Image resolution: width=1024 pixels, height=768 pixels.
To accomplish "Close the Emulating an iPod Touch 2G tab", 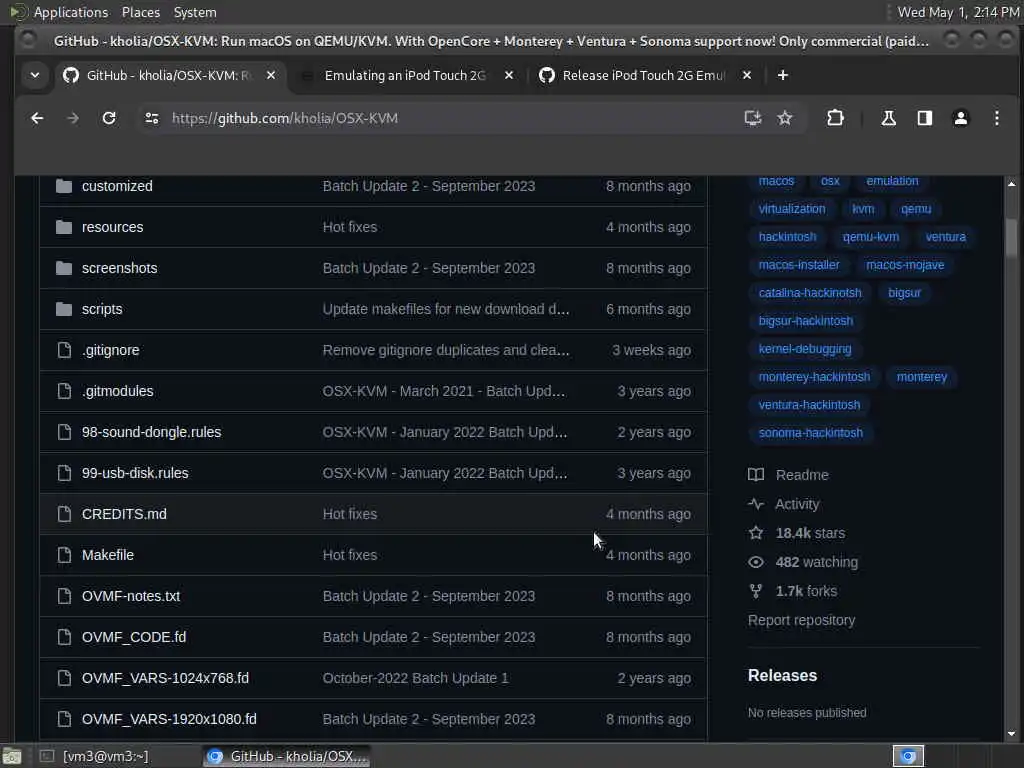I will [x=509, y=75].
